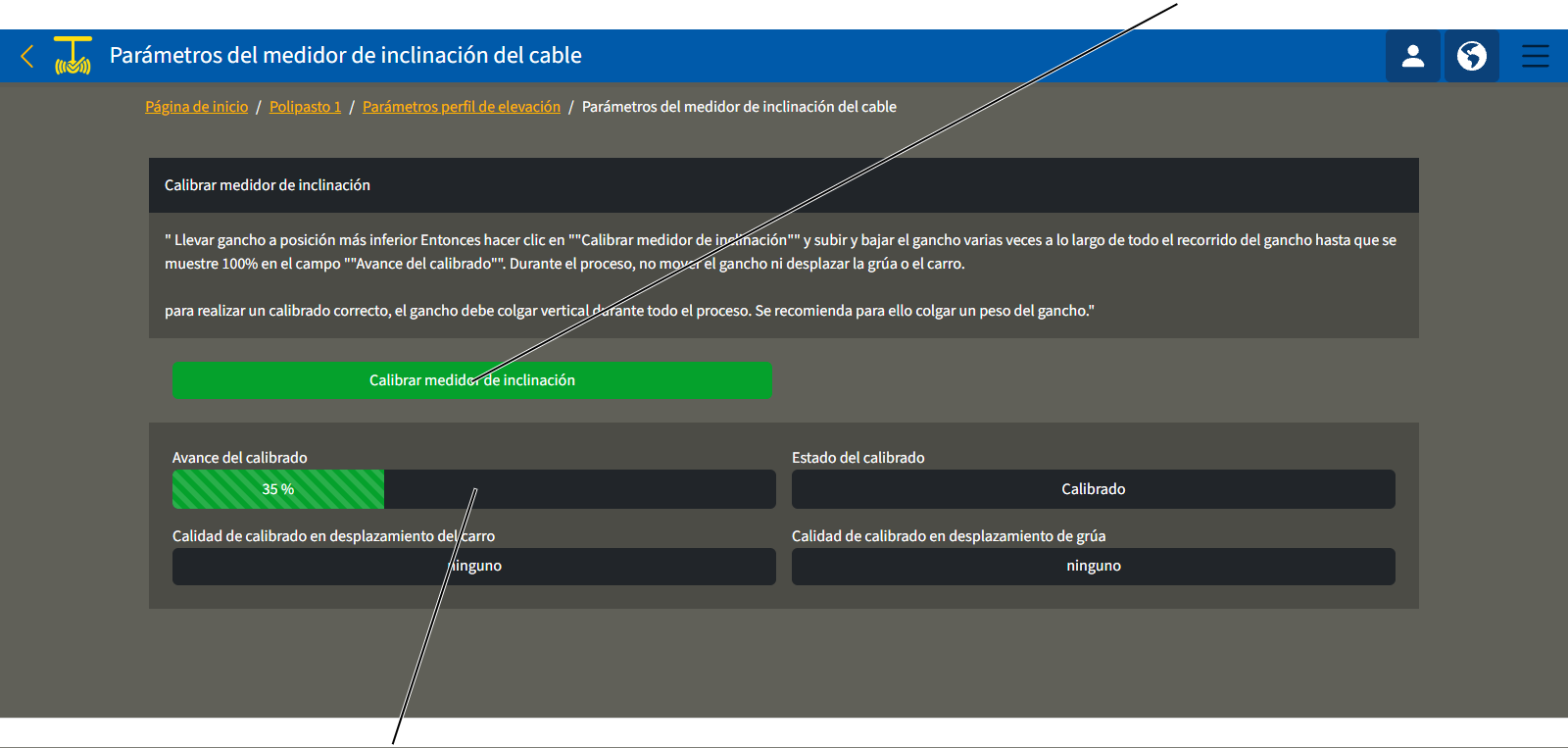Open Parámetros perfil de elevación breadcrumb

click(462, 107)
